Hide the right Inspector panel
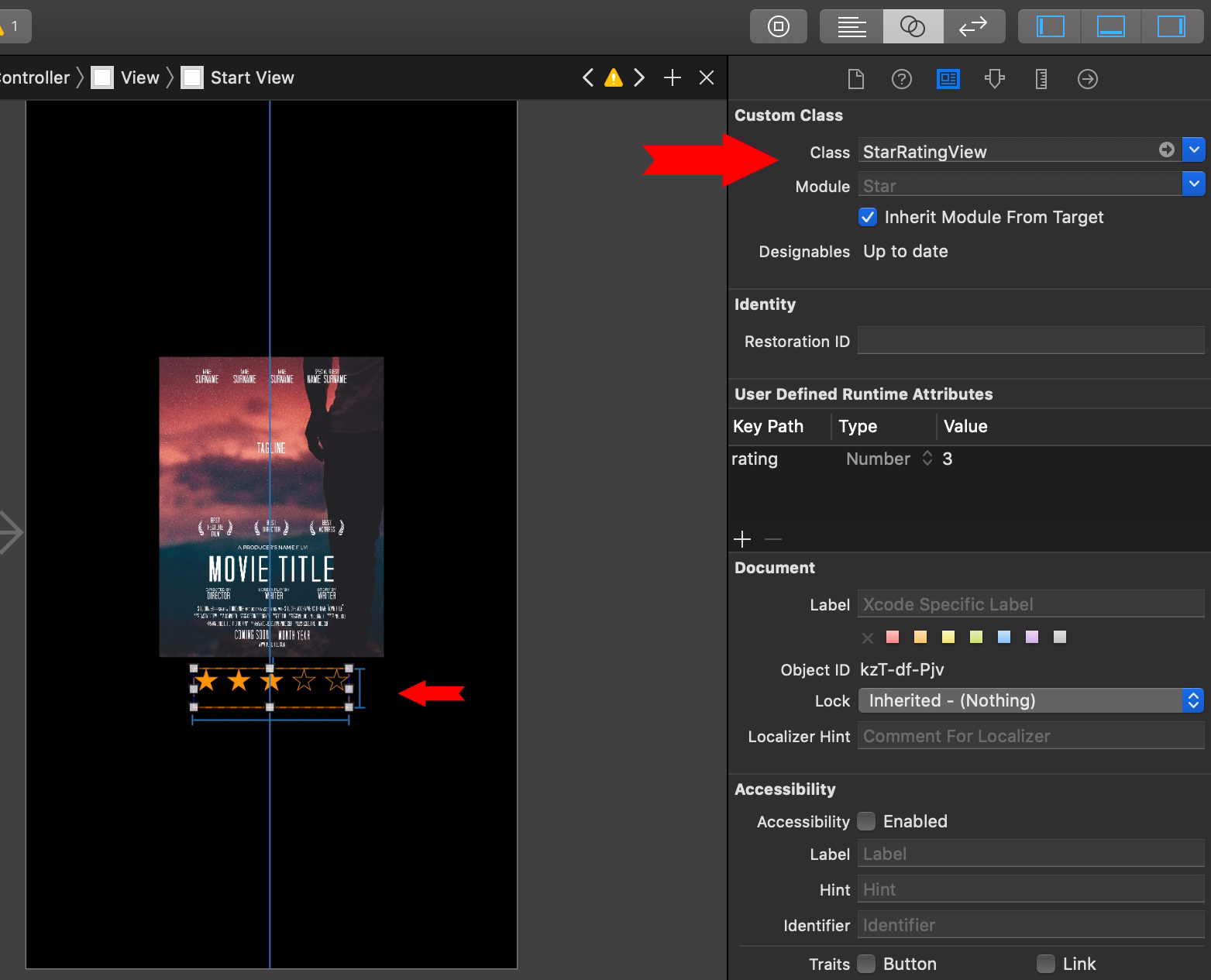Screen dimensions: 1211x980 click(1170, 27)
